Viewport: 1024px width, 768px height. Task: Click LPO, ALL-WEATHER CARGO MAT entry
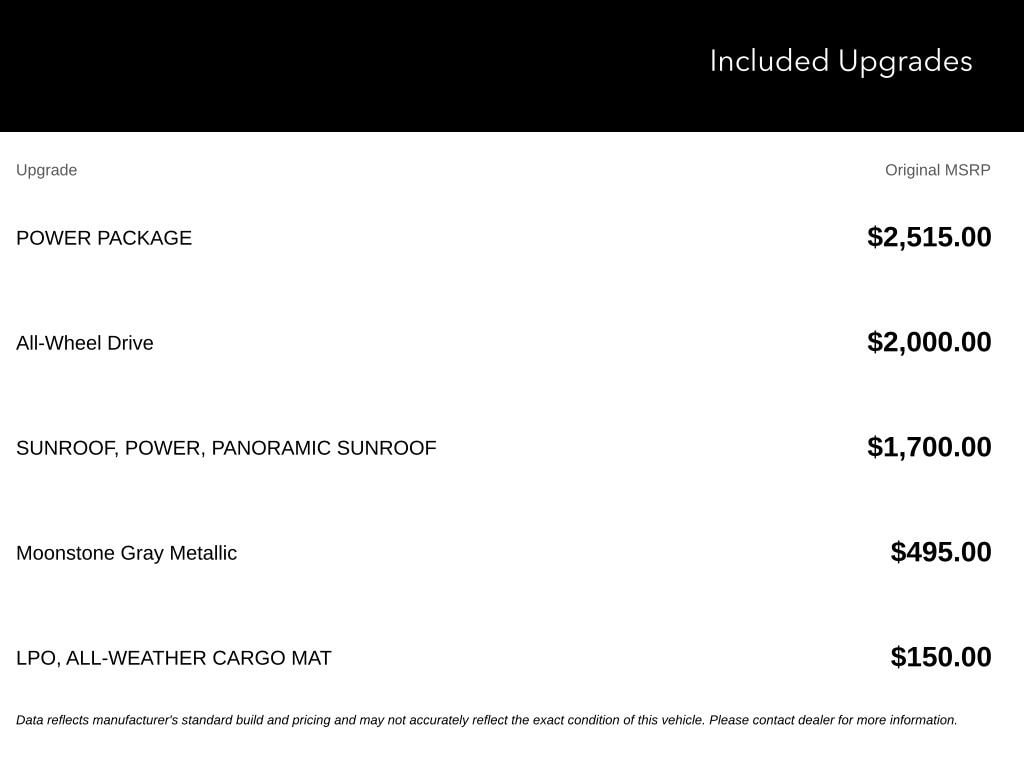coord(174,658)
